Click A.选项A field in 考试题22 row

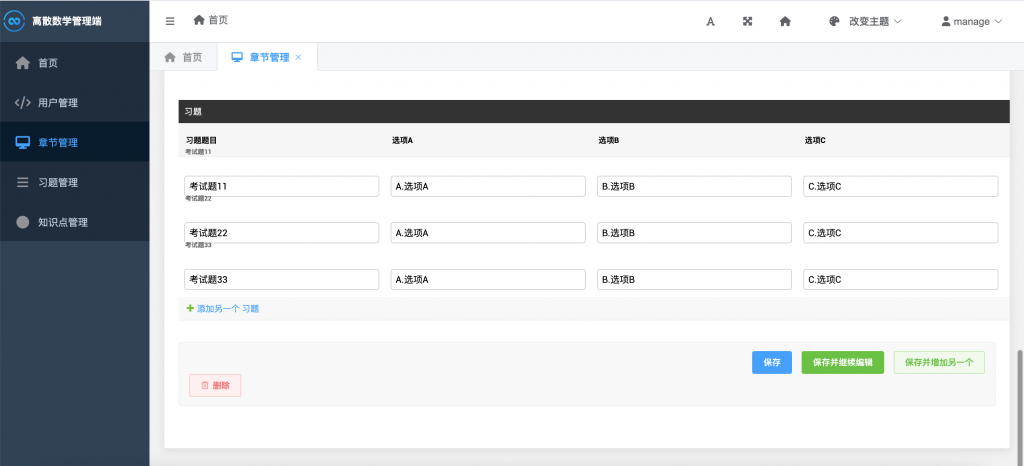488,233
